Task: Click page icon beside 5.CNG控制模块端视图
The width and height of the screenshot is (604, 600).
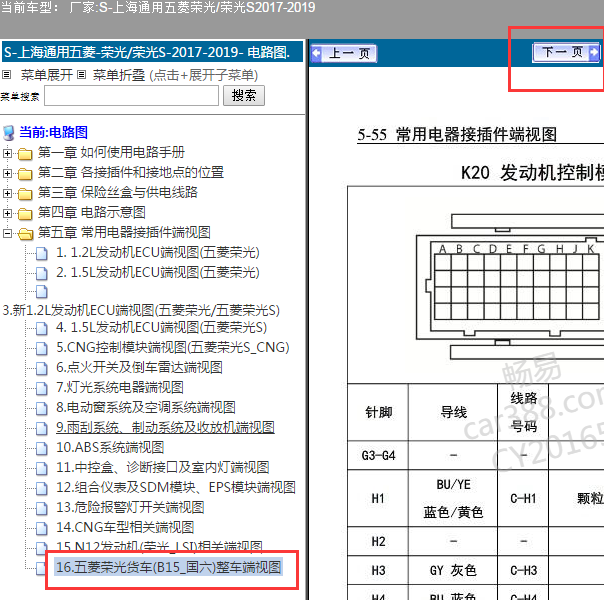Action: (x=42, y=349)
